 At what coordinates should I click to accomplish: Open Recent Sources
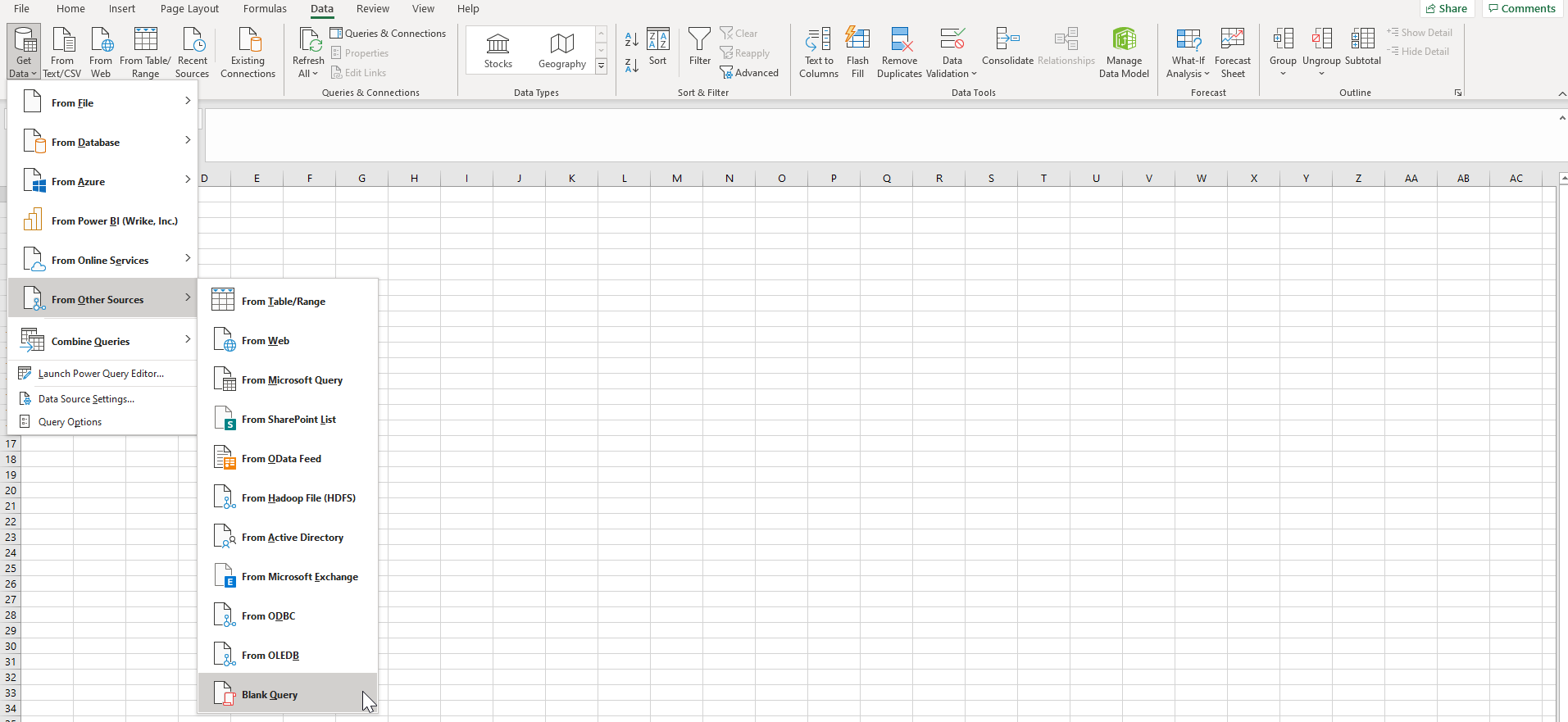pos(193,52)
